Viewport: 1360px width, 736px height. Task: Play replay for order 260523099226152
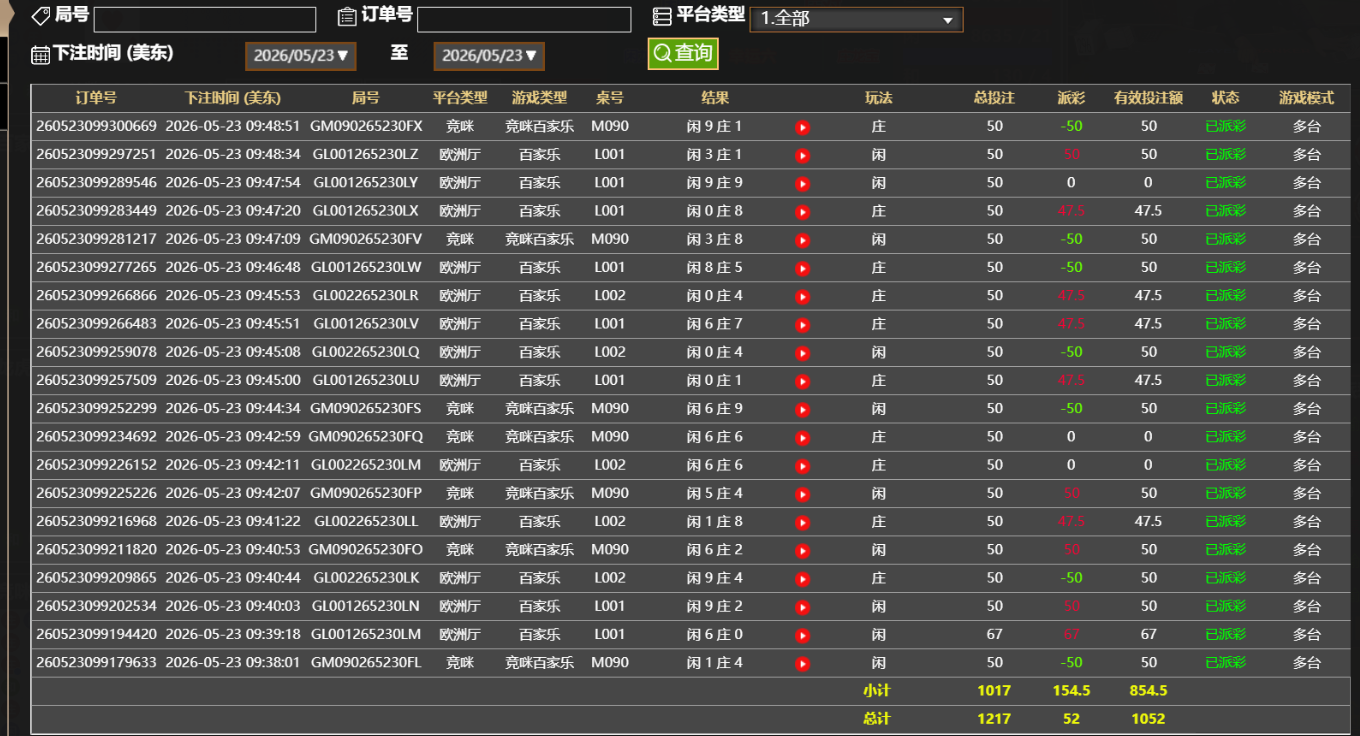(x=802, y=466)
